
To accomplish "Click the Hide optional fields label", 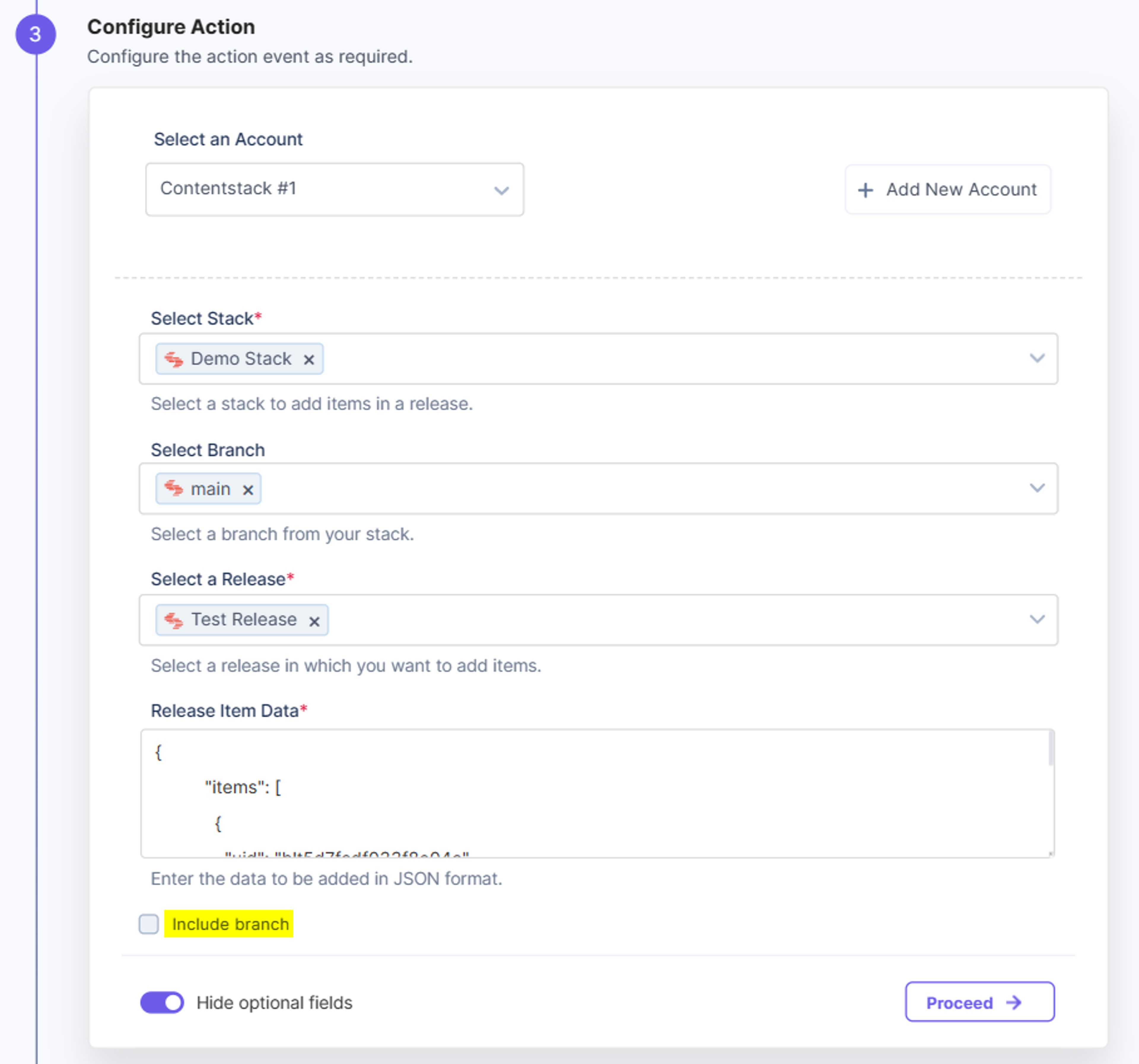I will pyautogui.click(x=274, y=1003).
